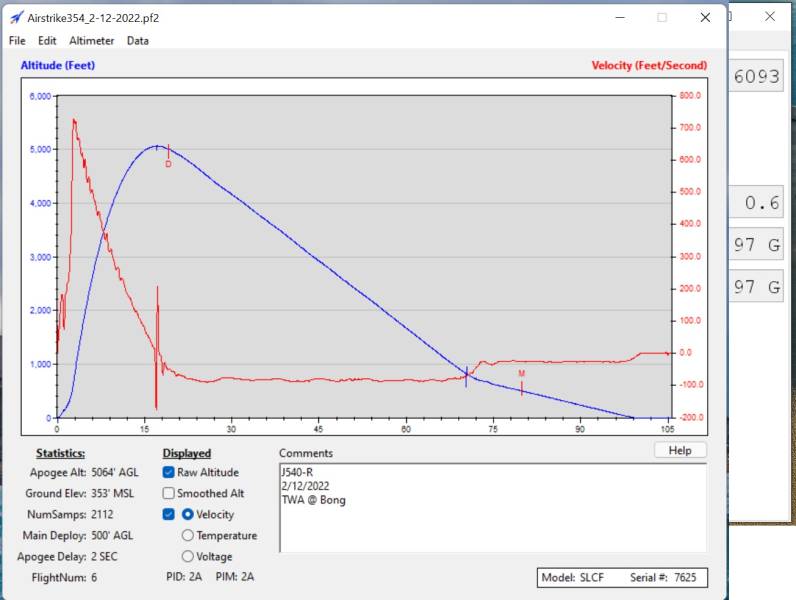Screen dimensions: 796x600
Task: Close the background window behind the graph
Action: pos(769,17)
